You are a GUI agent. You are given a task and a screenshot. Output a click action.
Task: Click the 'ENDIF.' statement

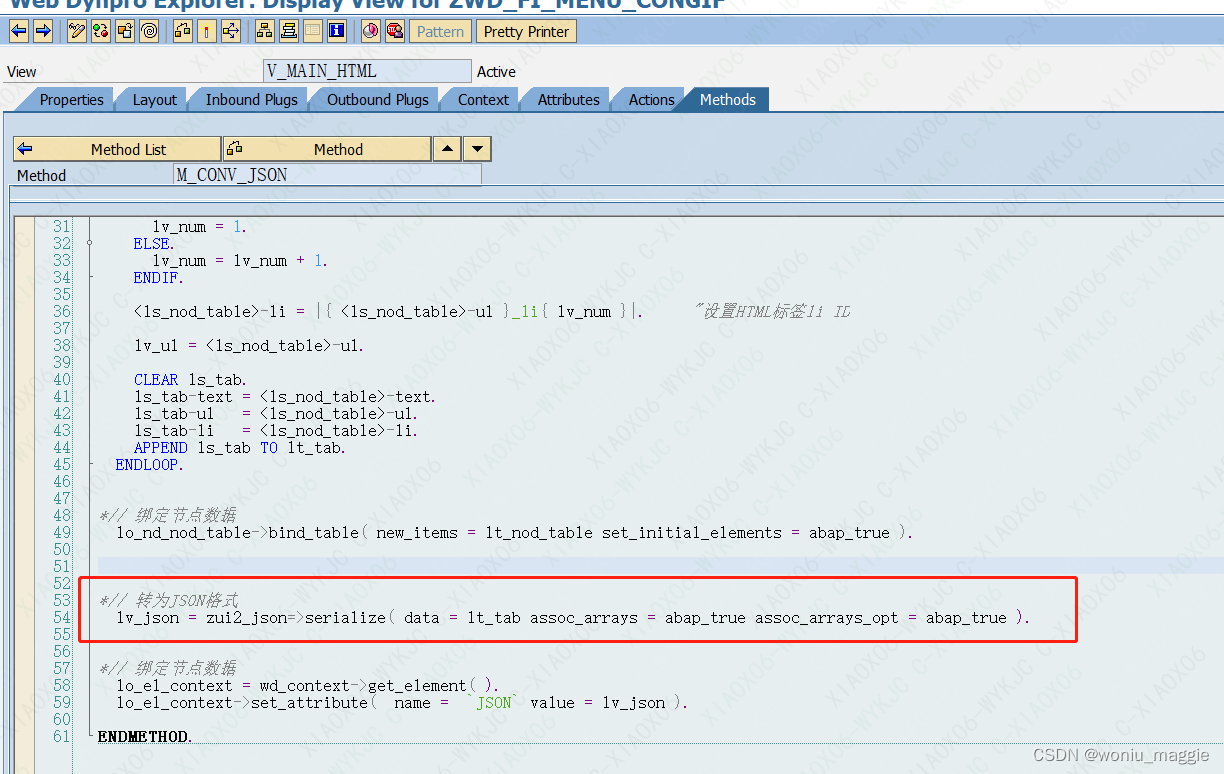tap(159, 278)
